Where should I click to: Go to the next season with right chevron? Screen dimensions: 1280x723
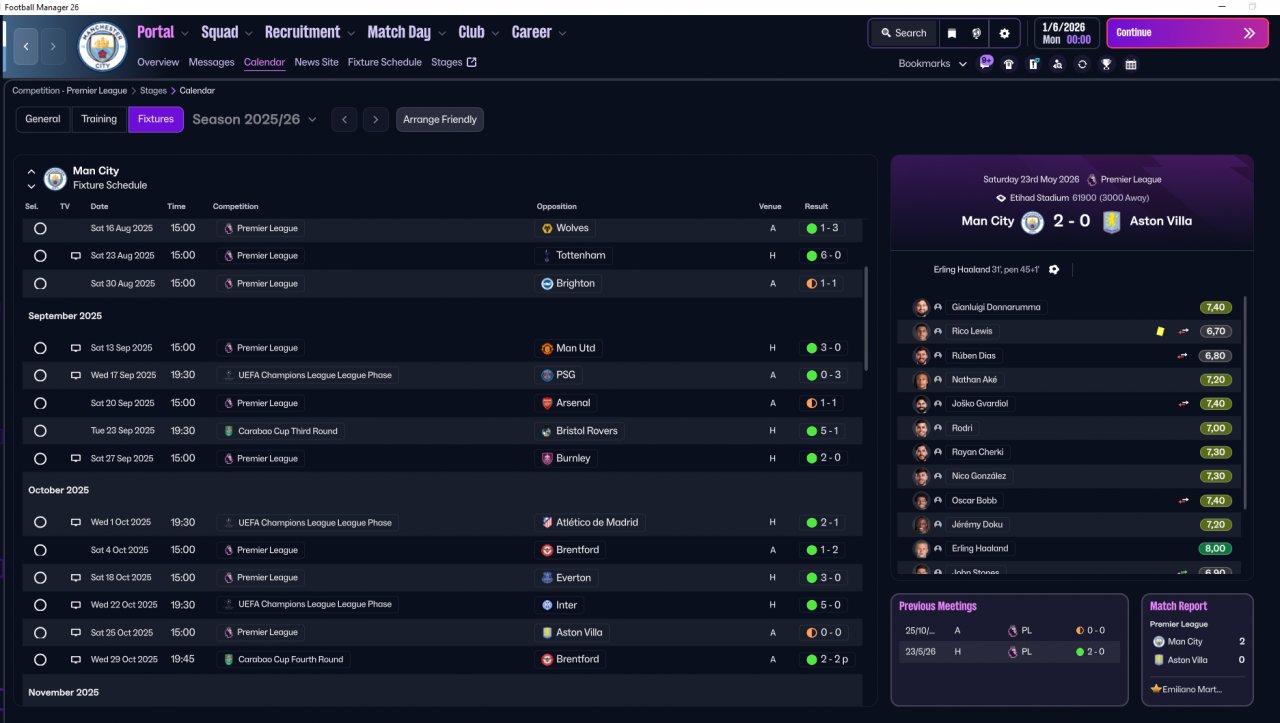376,120
